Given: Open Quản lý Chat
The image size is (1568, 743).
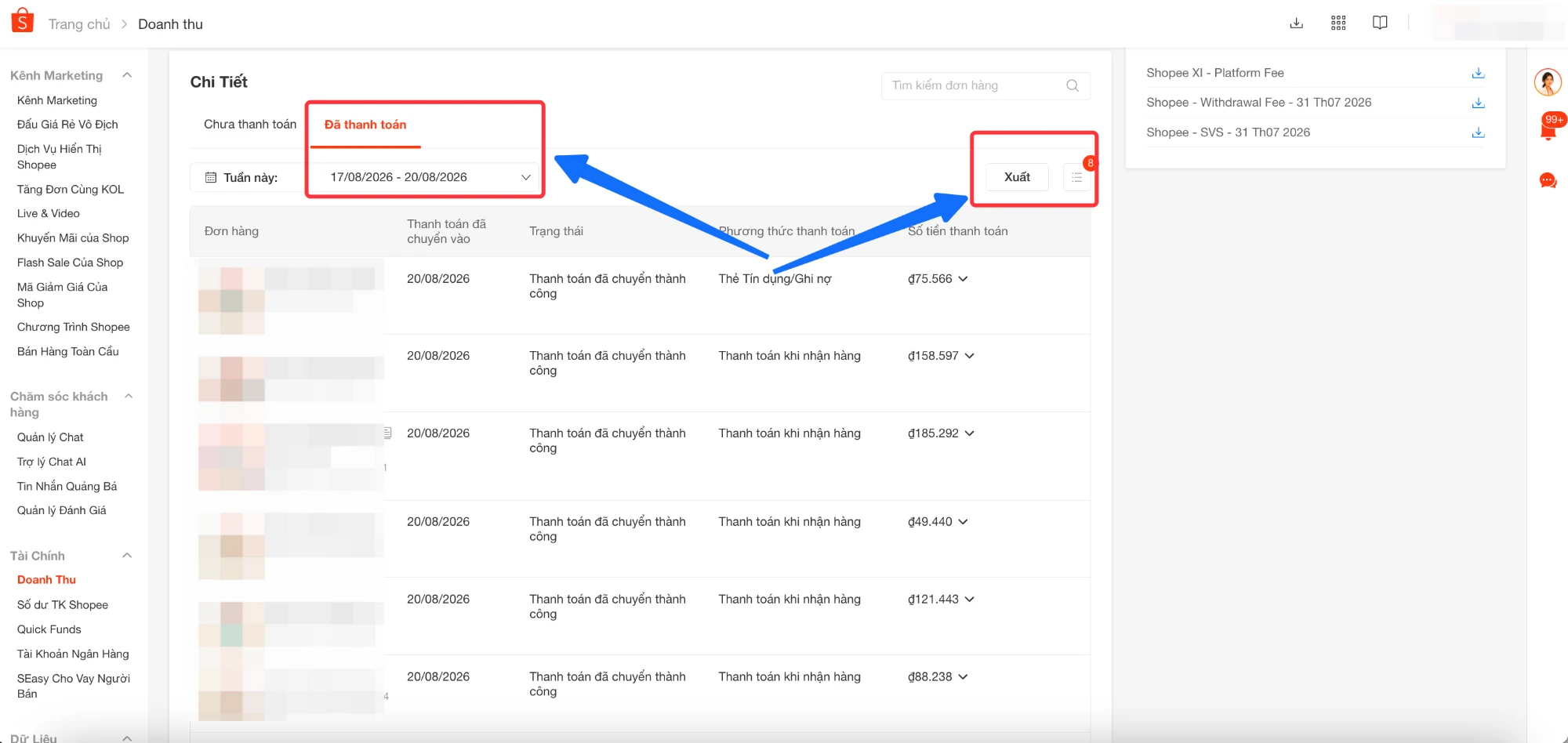Looking at the screenshot, I should coord(50,437).
